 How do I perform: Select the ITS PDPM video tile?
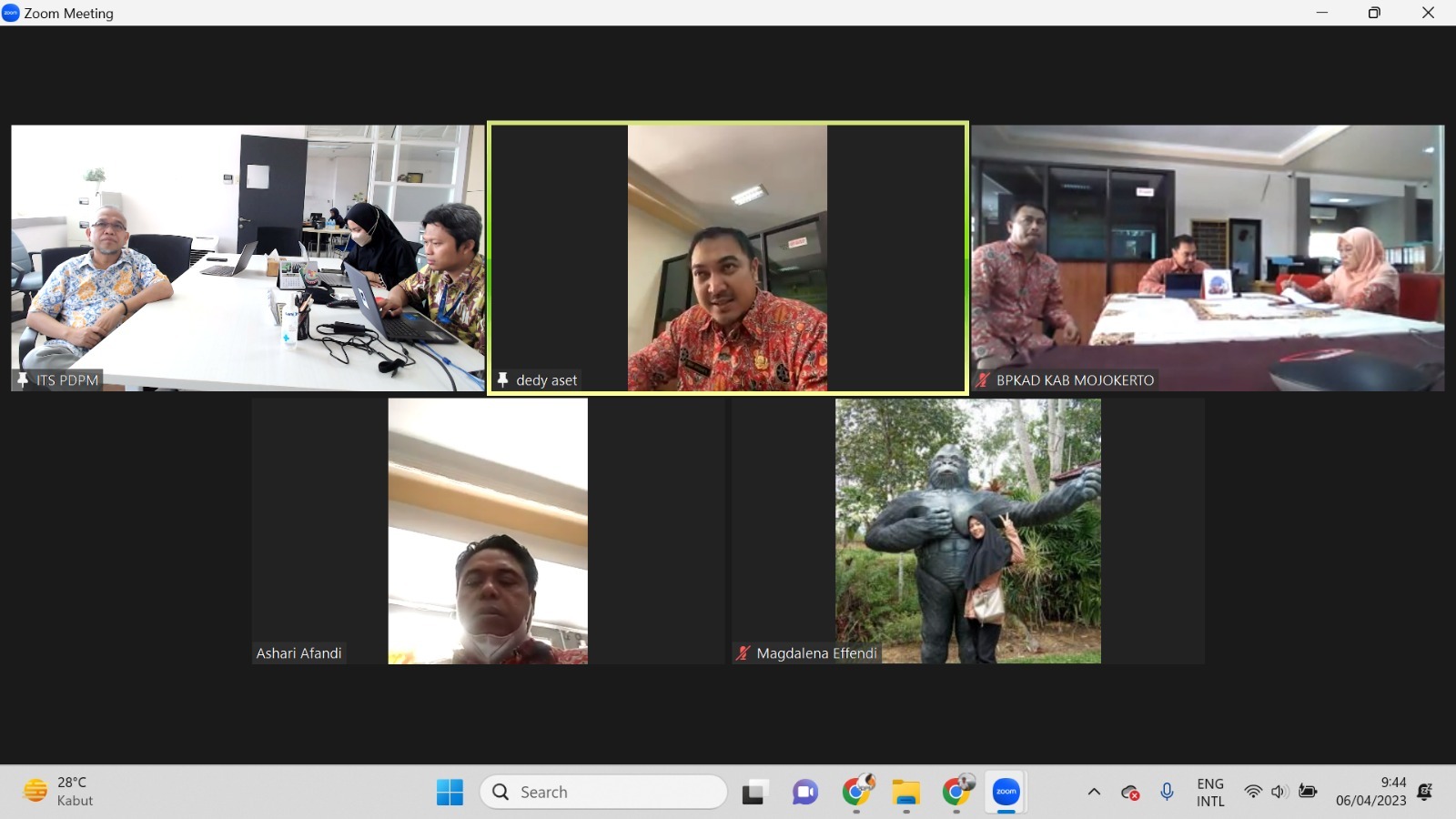click(248, 258)
